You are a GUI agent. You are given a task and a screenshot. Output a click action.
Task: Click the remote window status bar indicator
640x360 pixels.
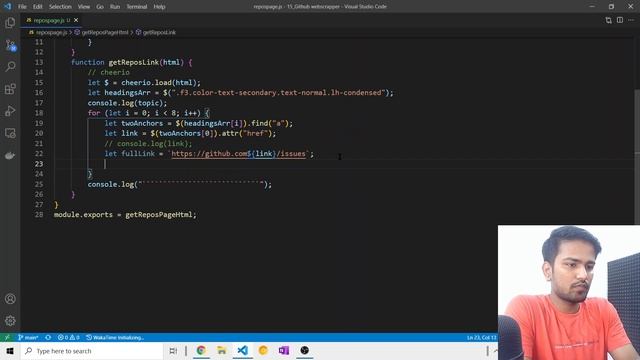coord(7,338)
